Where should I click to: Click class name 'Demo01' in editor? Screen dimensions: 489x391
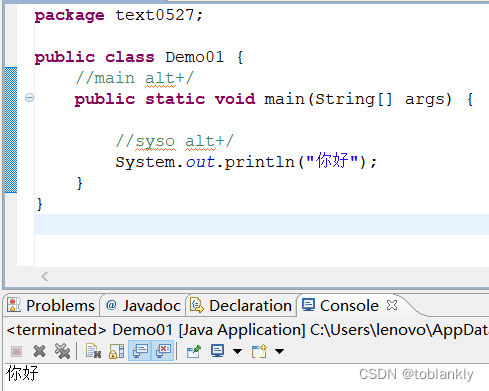pos(194,57)
